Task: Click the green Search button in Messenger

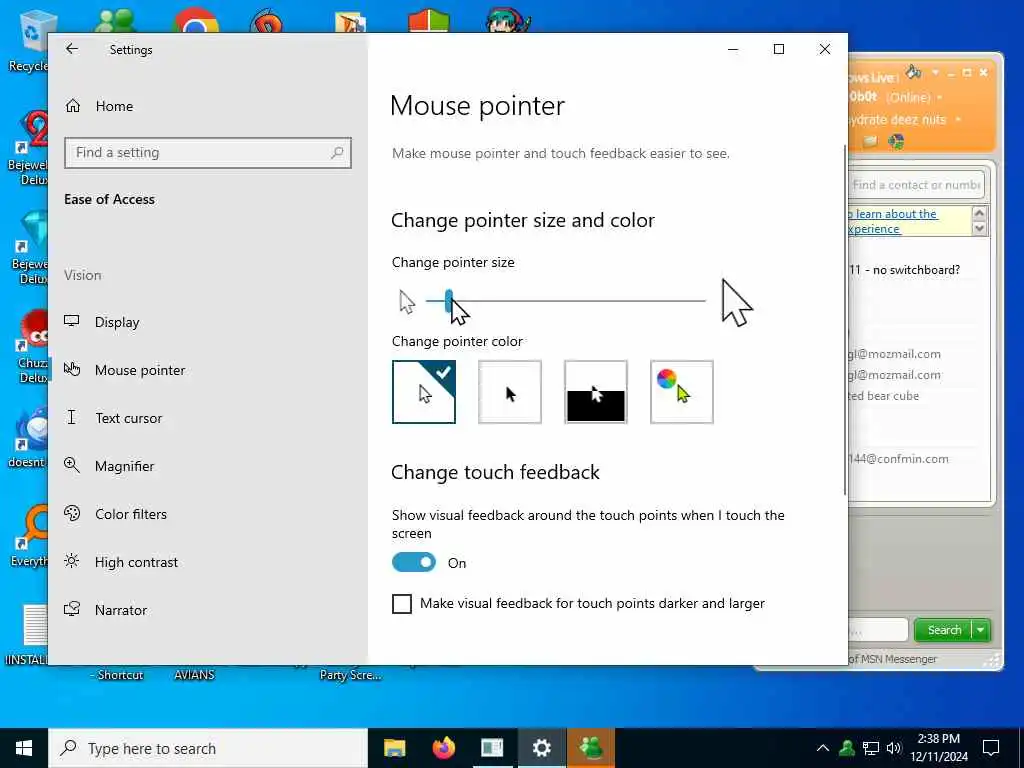Action: (944, 630)
